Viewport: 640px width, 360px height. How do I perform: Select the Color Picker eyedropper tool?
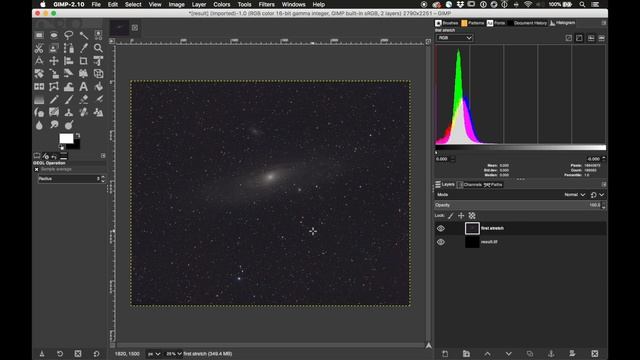[x=83, y=49]
